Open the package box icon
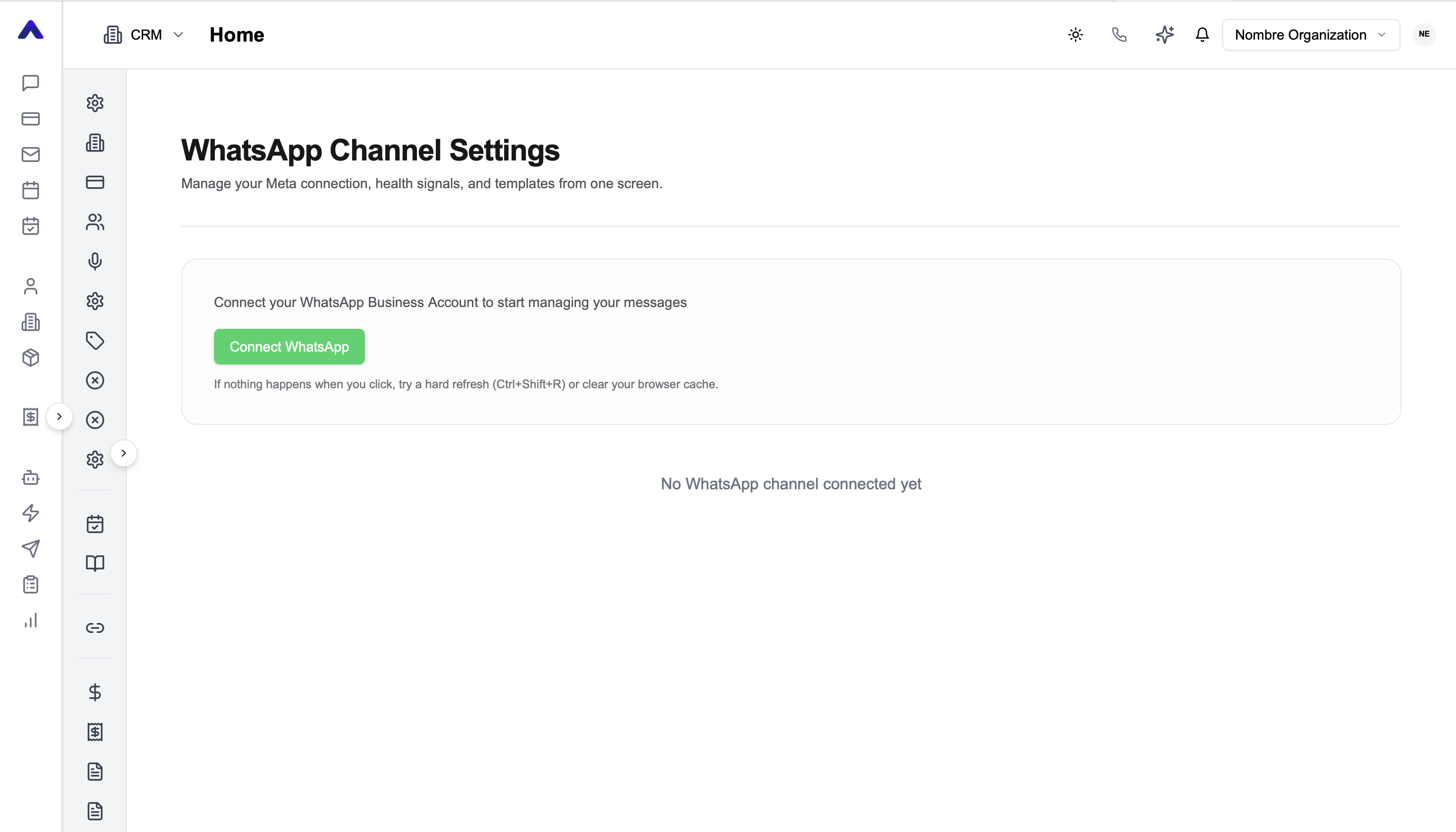1456x832 pixels. (31, 358)
